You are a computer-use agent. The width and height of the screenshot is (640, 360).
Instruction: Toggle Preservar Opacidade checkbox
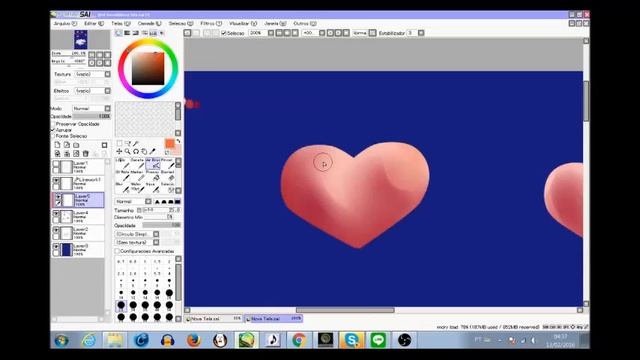tap(53, 124)
